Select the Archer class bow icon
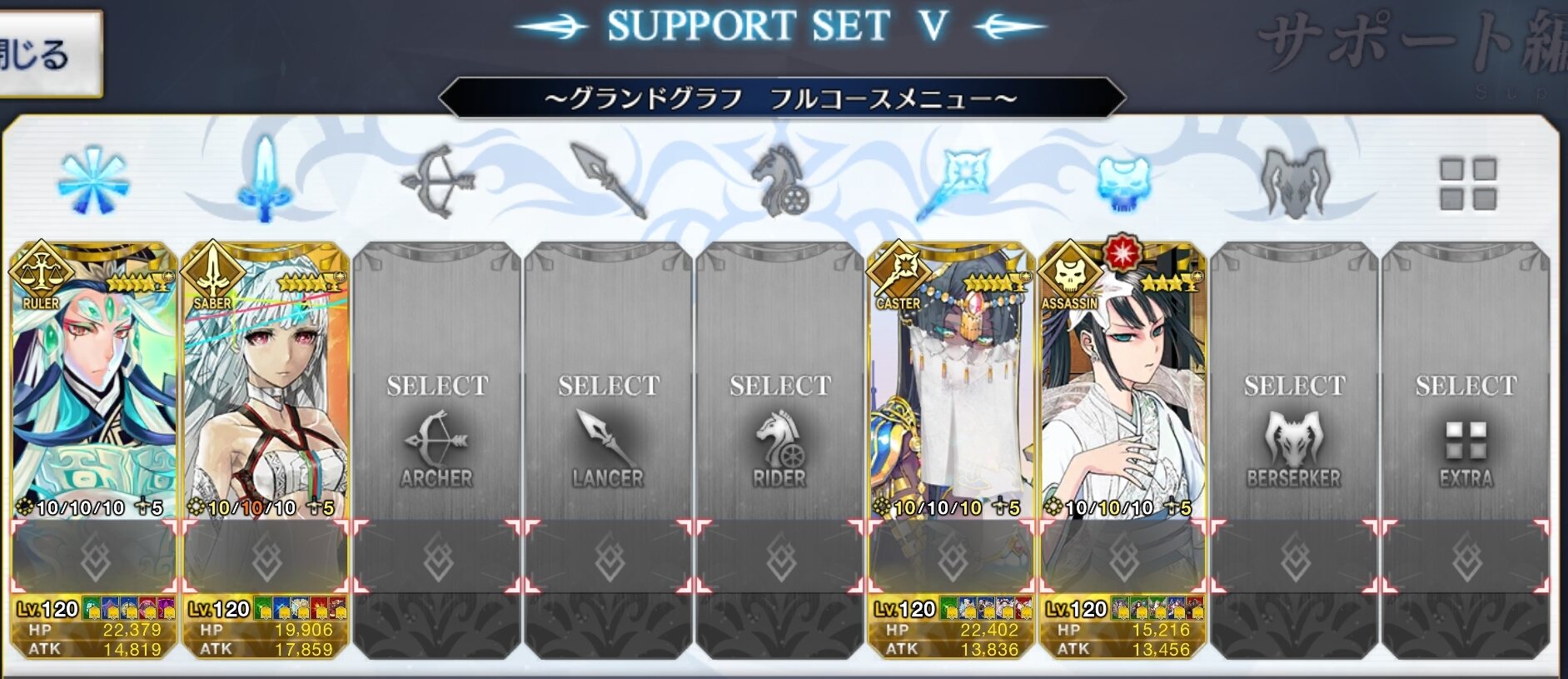 (x=436, y=181)
